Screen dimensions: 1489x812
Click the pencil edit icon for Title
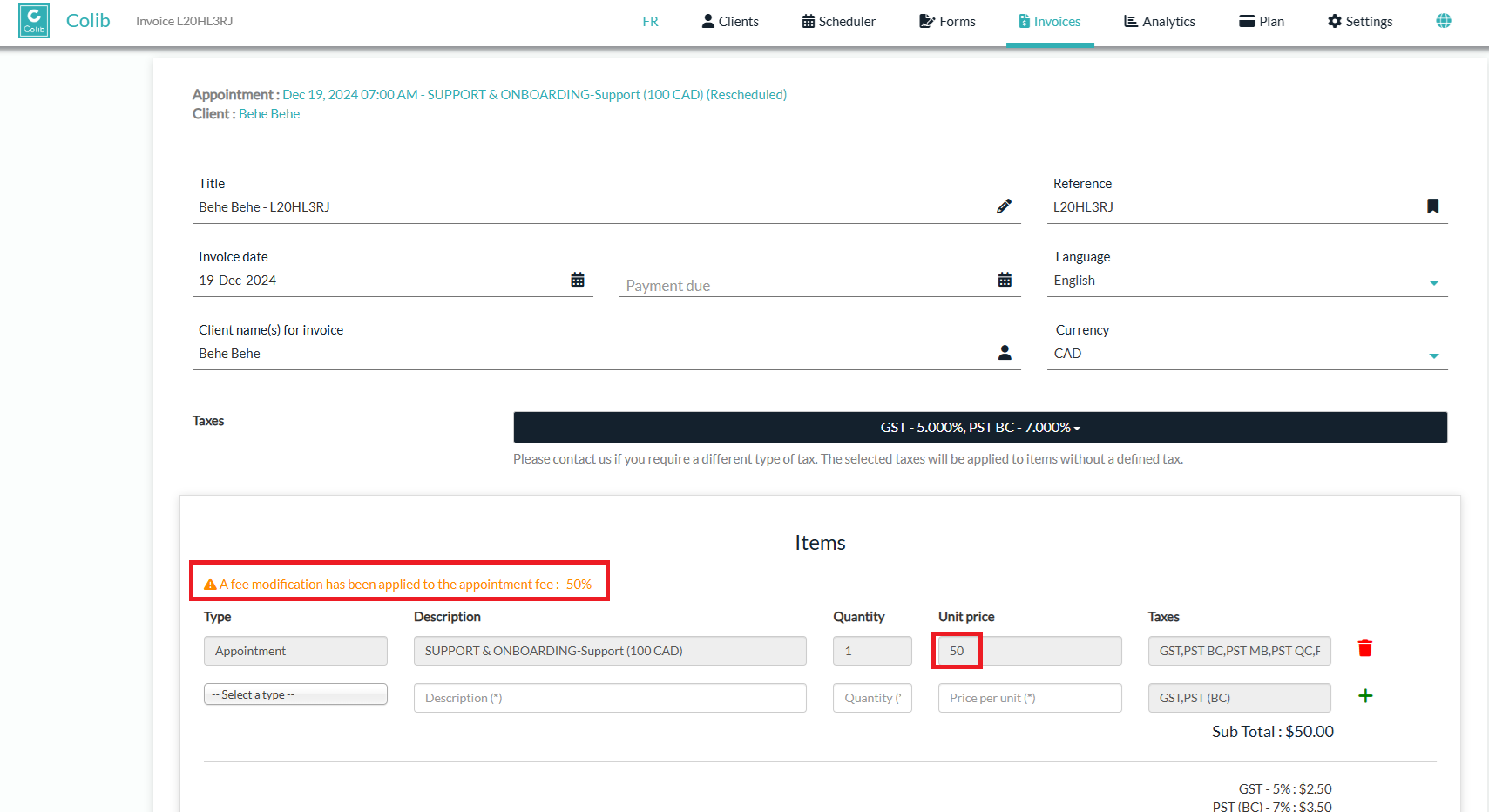[x=1005, y=206]
